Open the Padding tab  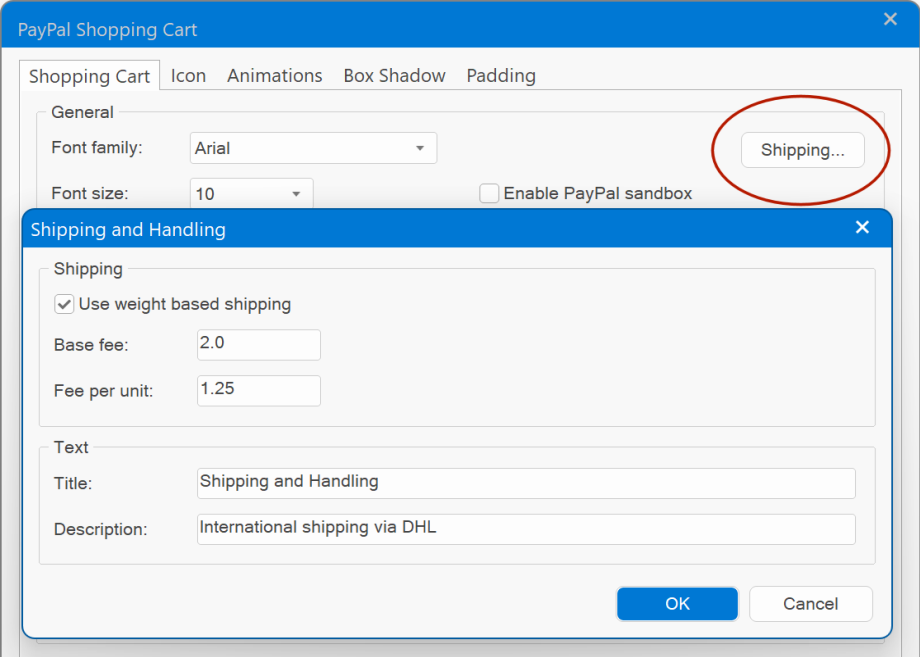tap(501, 76)
